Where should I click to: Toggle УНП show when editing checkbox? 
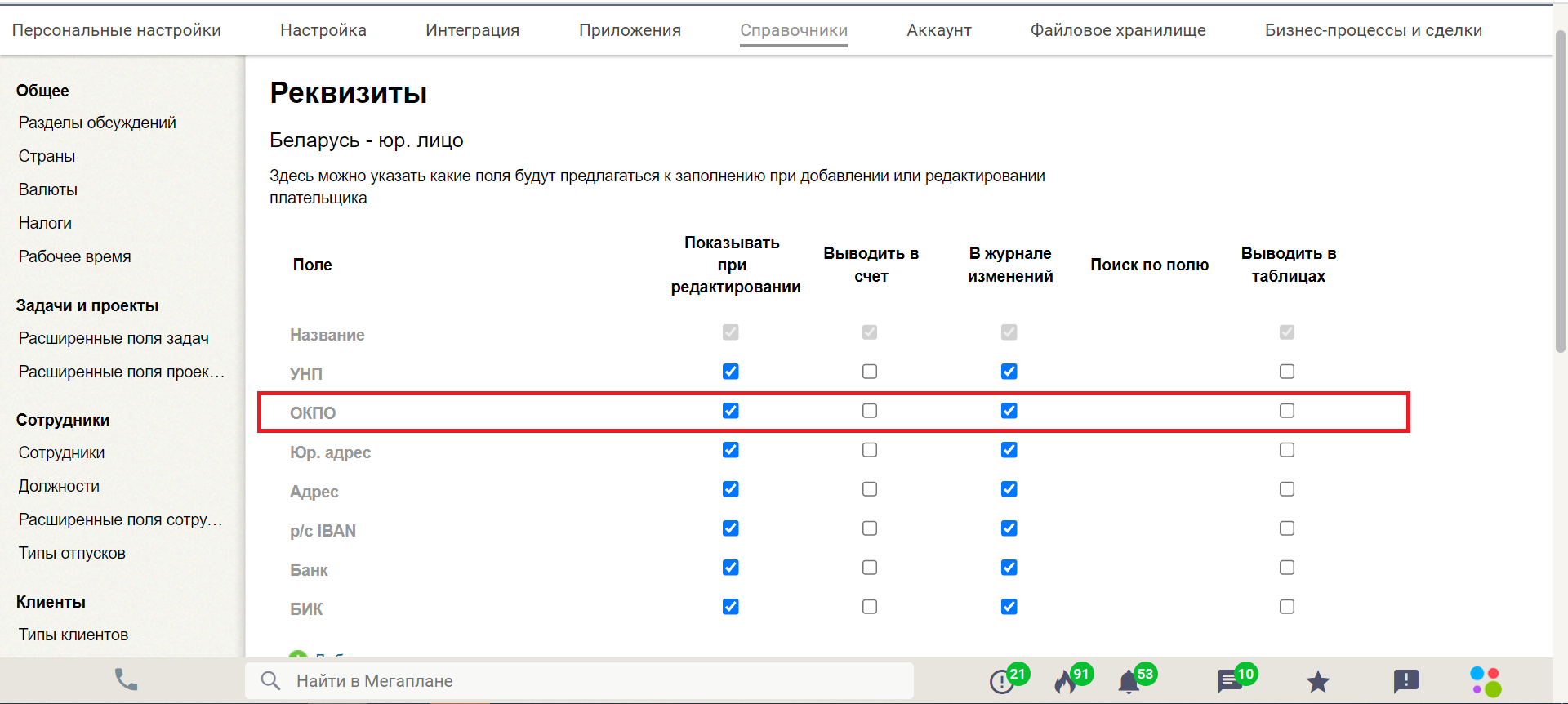point(731,372)
